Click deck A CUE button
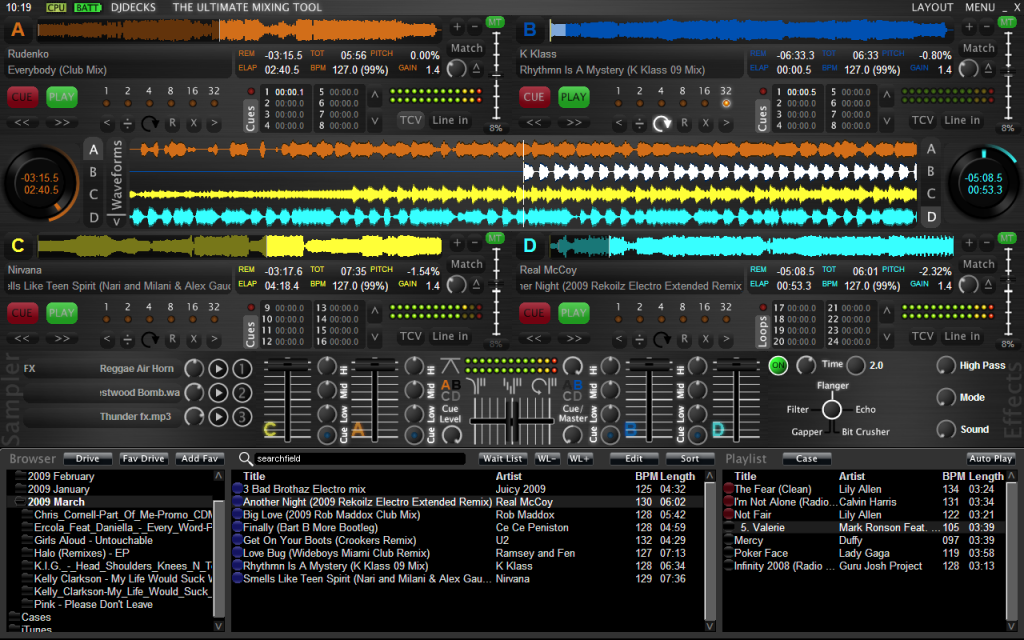 pyautogui.click(x=22, y=97)
